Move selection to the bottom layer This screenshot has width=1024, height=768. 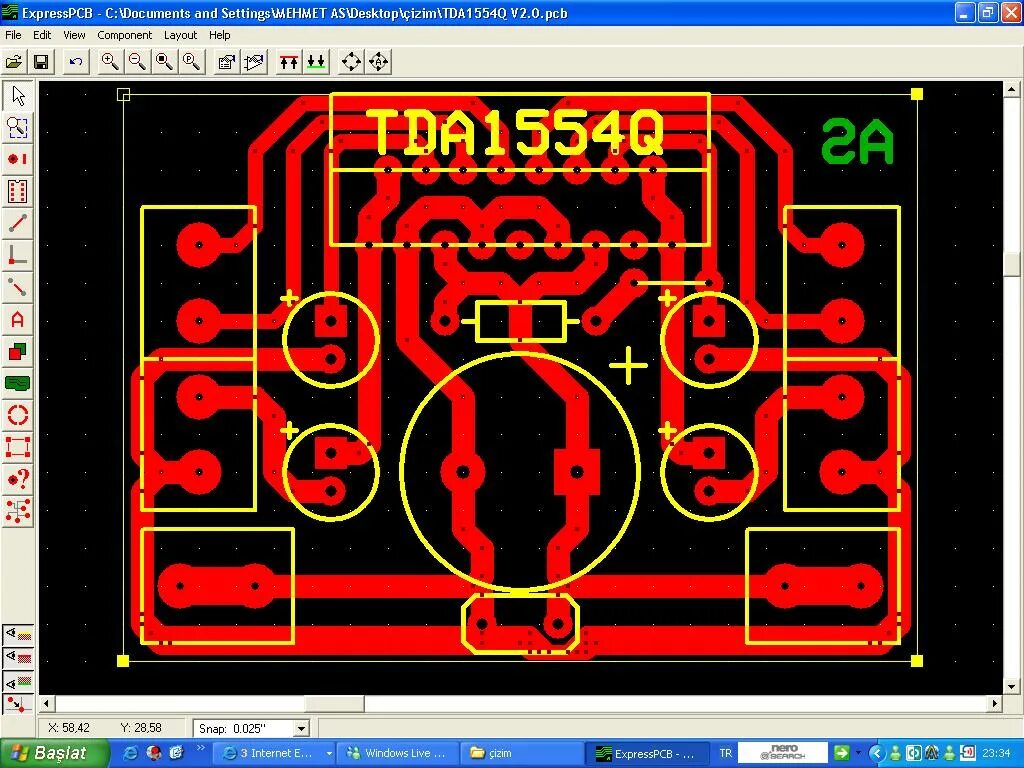[x=316, y=62]
